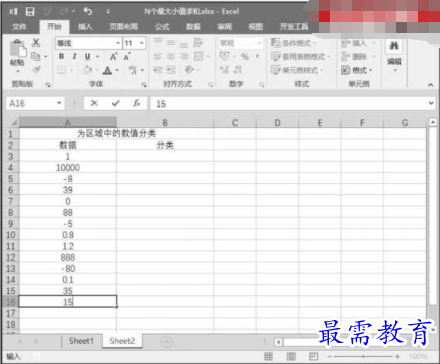Click the Percent Style icon
Viewport: 440px width, 364px height.
[245, 57]
